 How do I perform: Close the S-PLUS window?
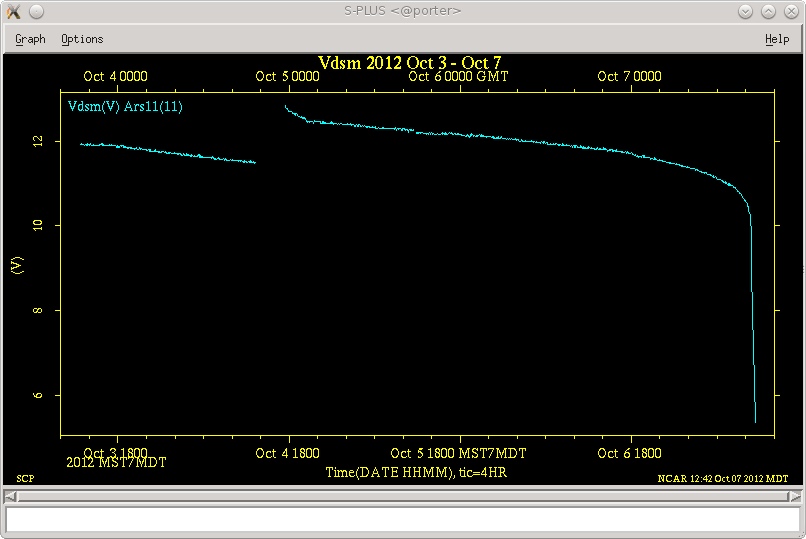click(x=790, y=11)
